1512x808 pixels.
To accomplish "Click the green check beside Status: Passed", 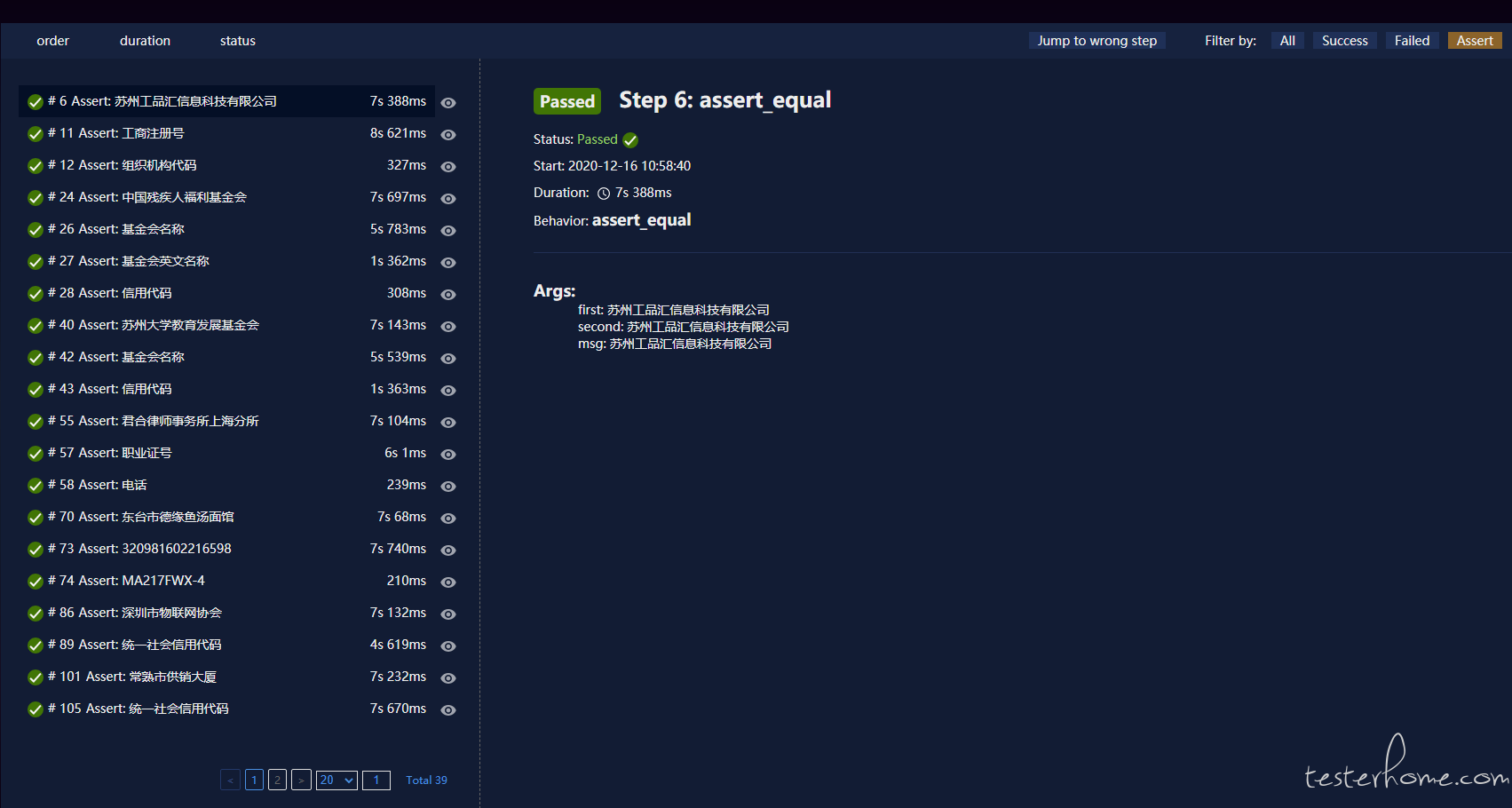I will point(630,140).
